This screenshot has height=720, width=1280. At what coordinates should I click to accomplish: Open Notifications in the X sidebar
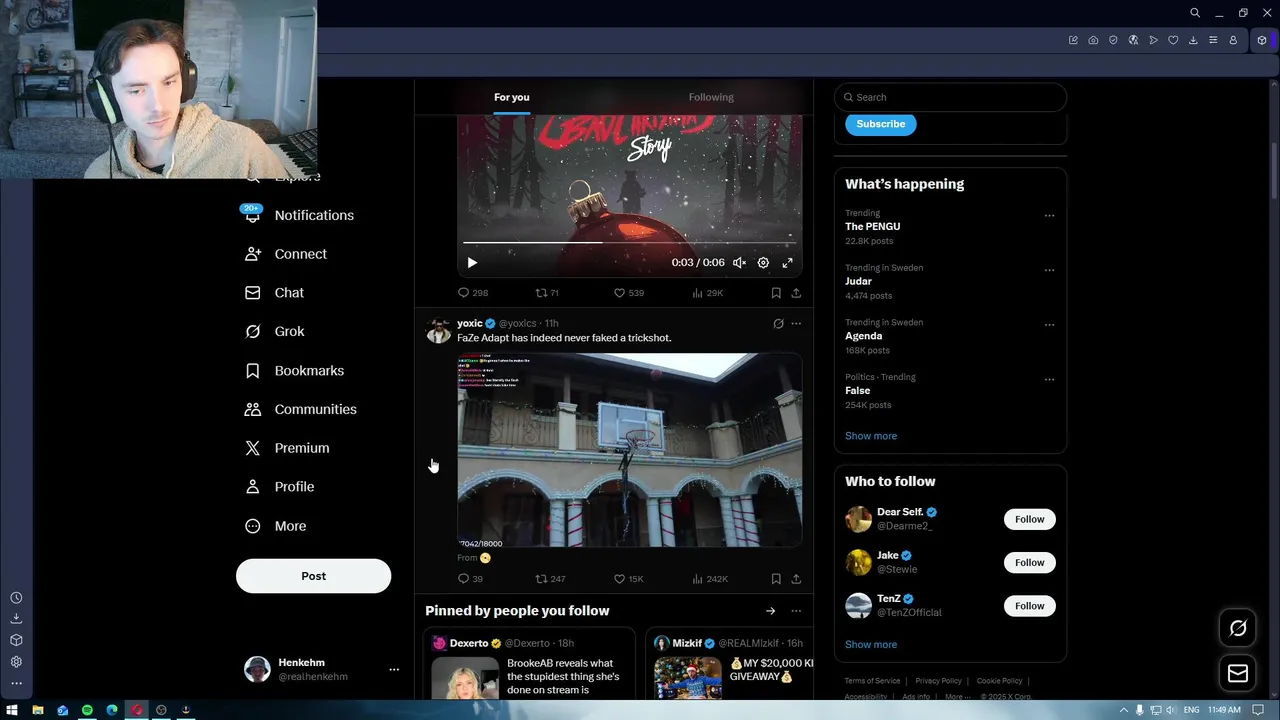299,215
